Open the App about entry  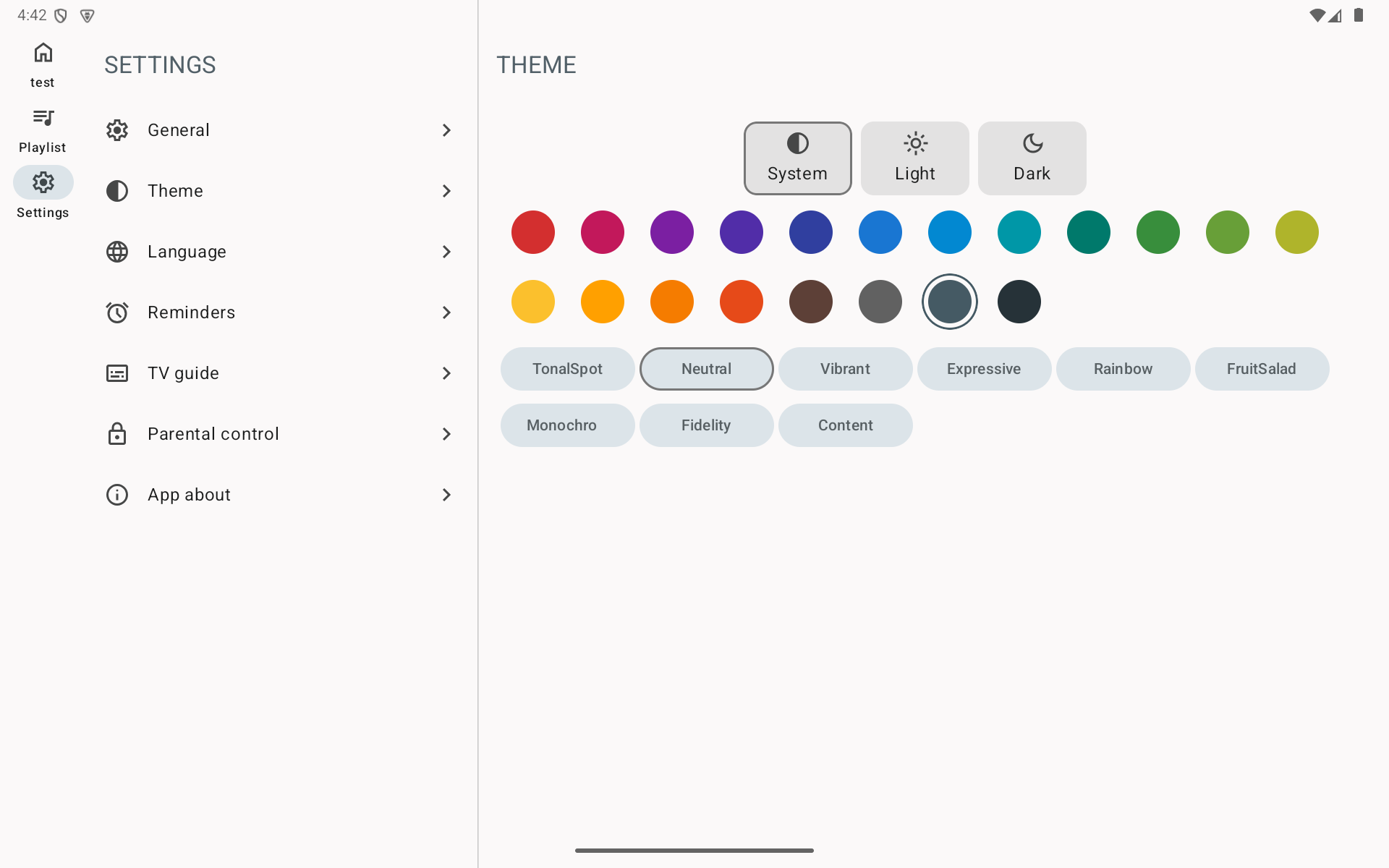189,495
